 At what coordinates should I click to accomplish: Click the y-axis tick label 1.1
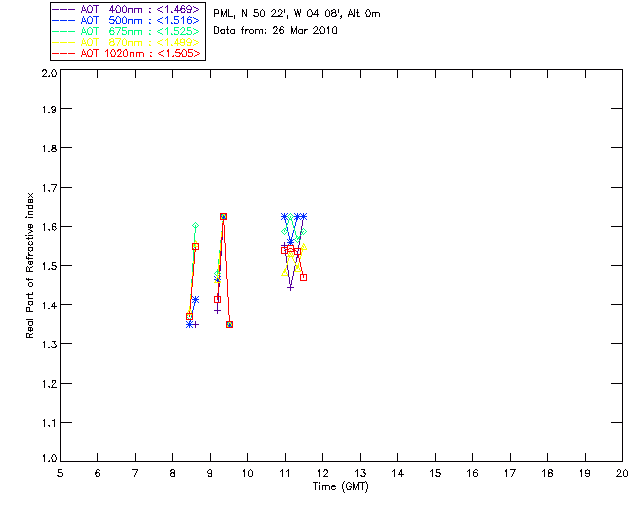[49, 423]
